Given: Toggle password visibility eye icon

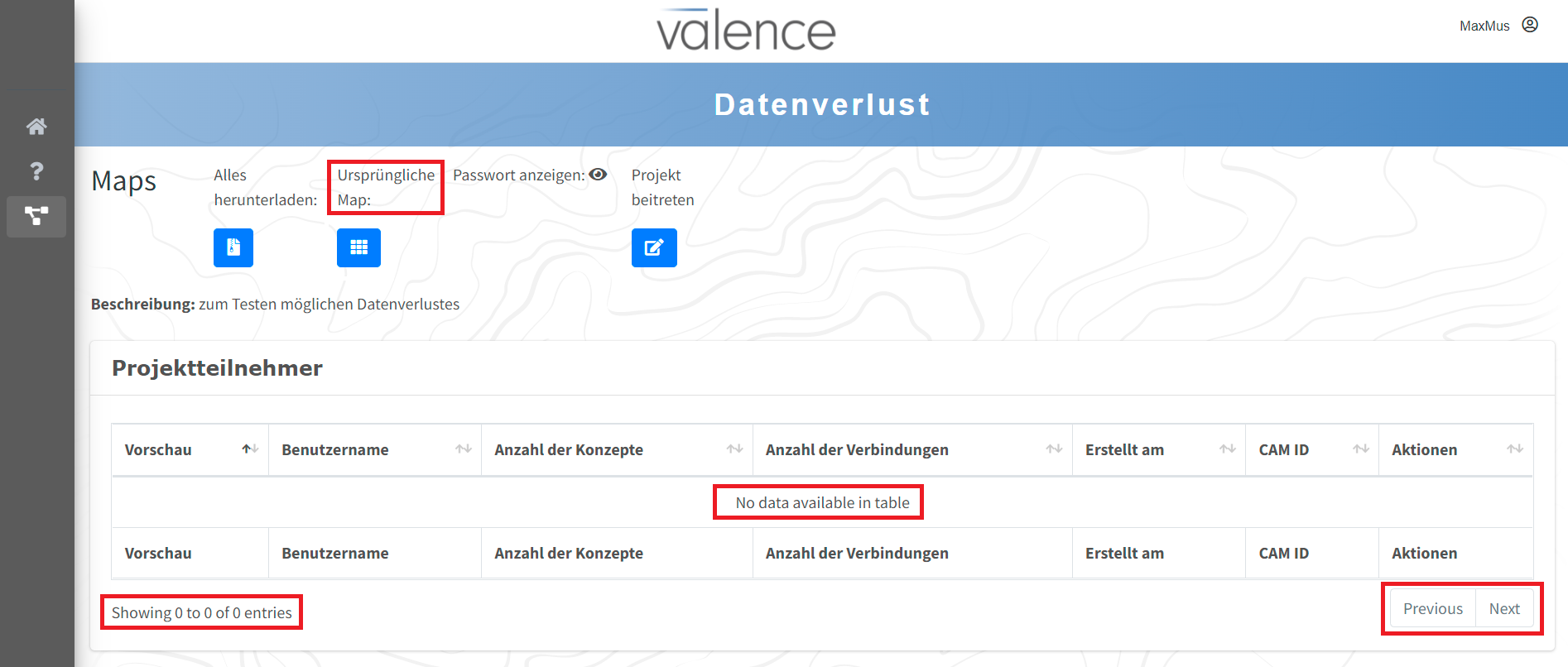Looking at the screenshot, I should coord(598,175).
